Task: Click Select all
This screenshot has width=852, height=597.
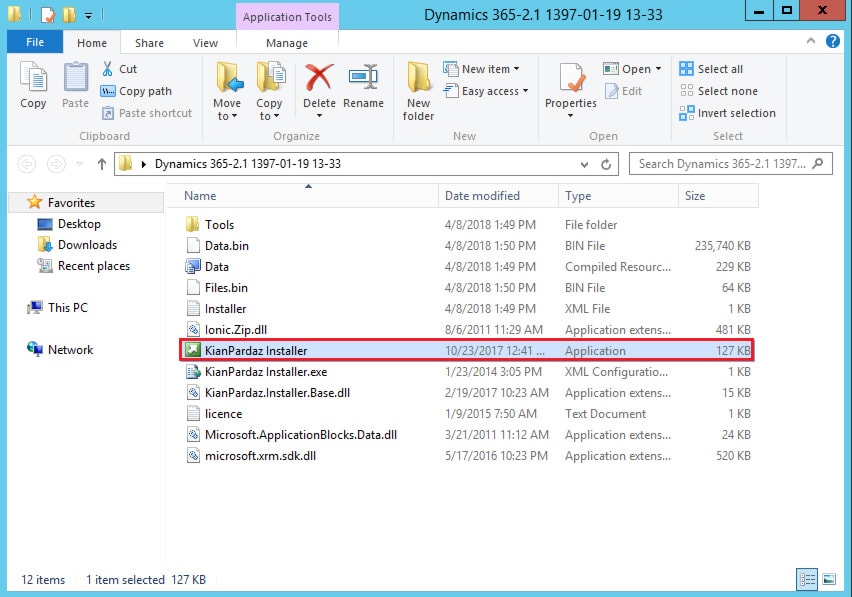Action: tap(711, 69)
